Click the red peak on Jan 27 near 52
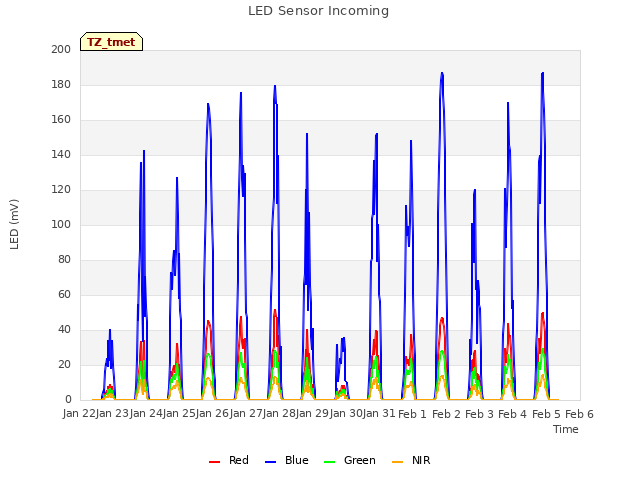The height and width of the screenshot is (480, 640). tap(275, 310)
